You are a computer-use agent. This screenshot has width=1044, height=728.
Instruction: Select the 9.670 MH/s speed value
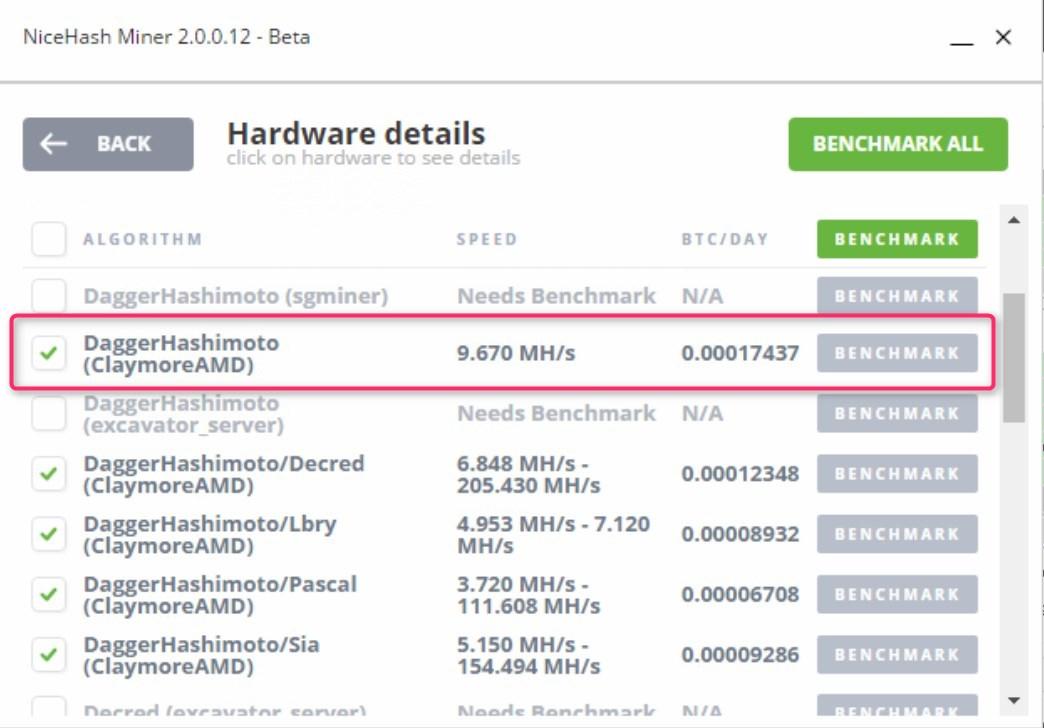tap(516, 353)
